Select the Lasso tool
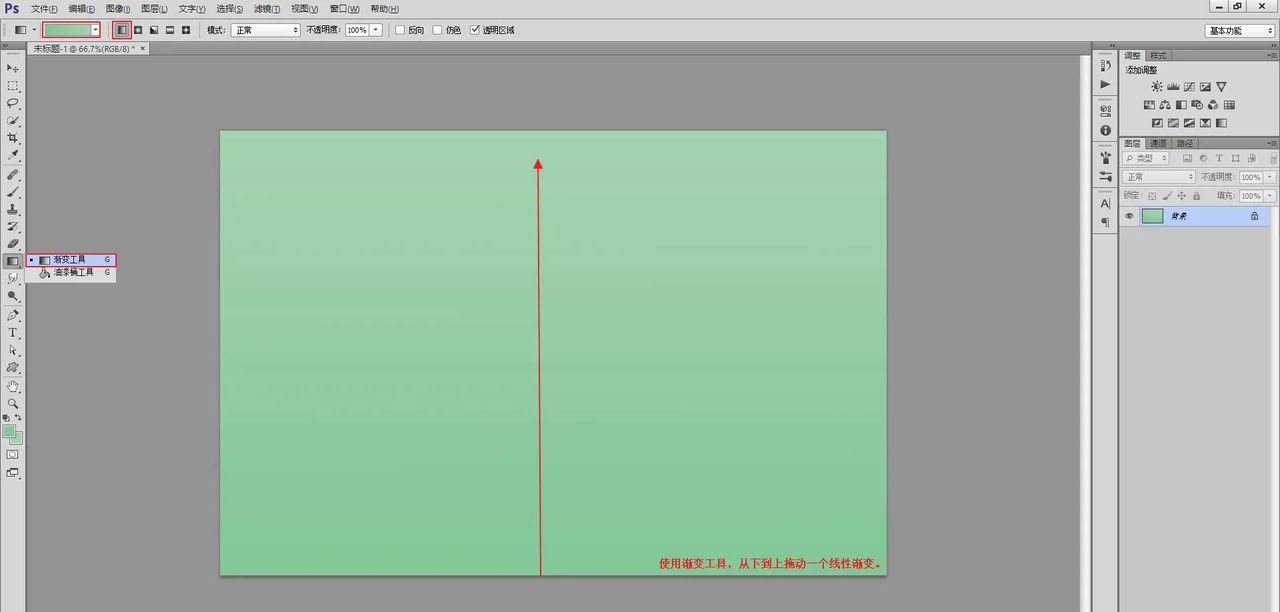The width and height of the screenshot is (1280, 612). tap(13, 103)
